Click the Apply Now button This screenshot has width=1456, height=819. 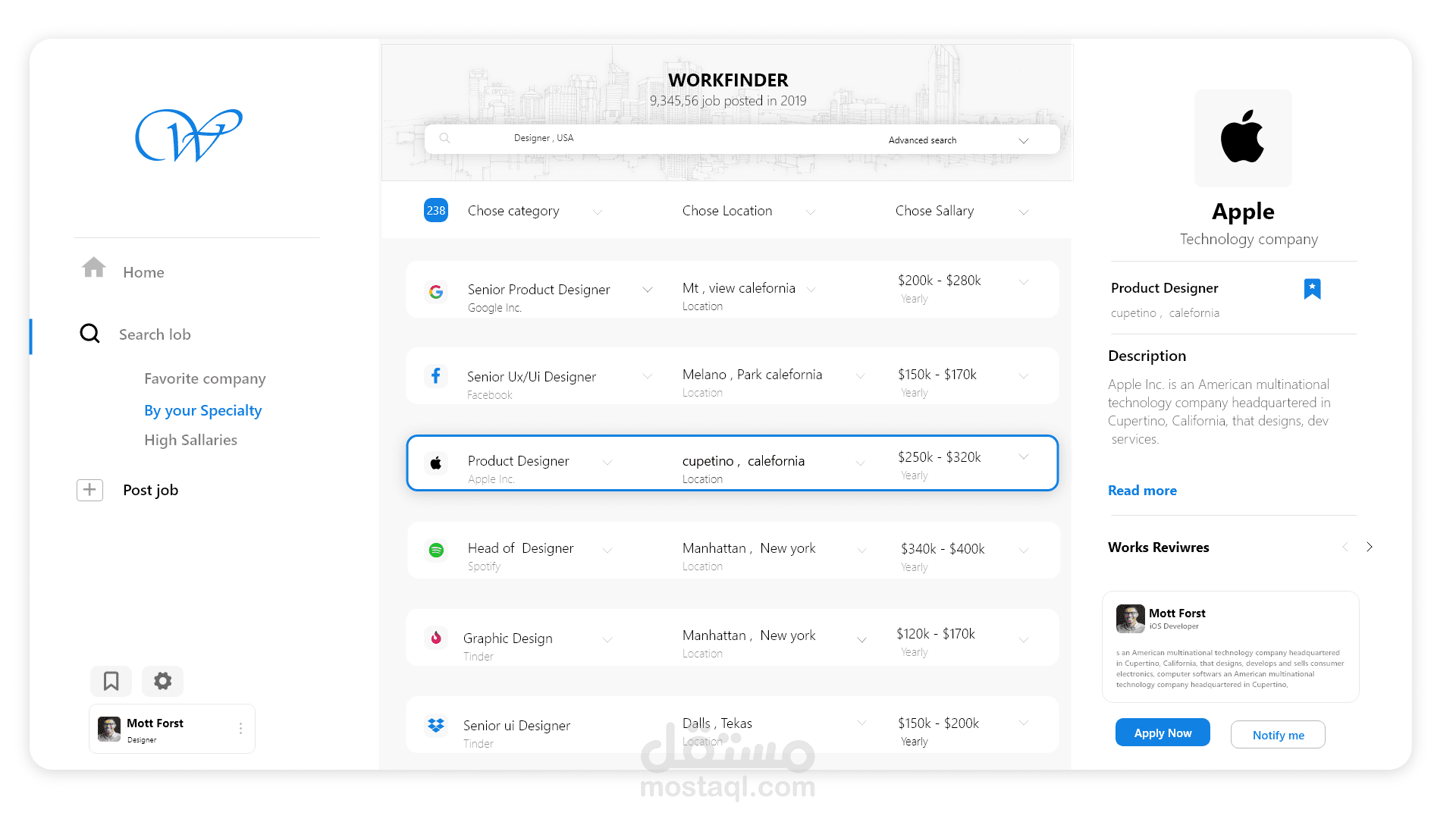tap(1163, 733)
